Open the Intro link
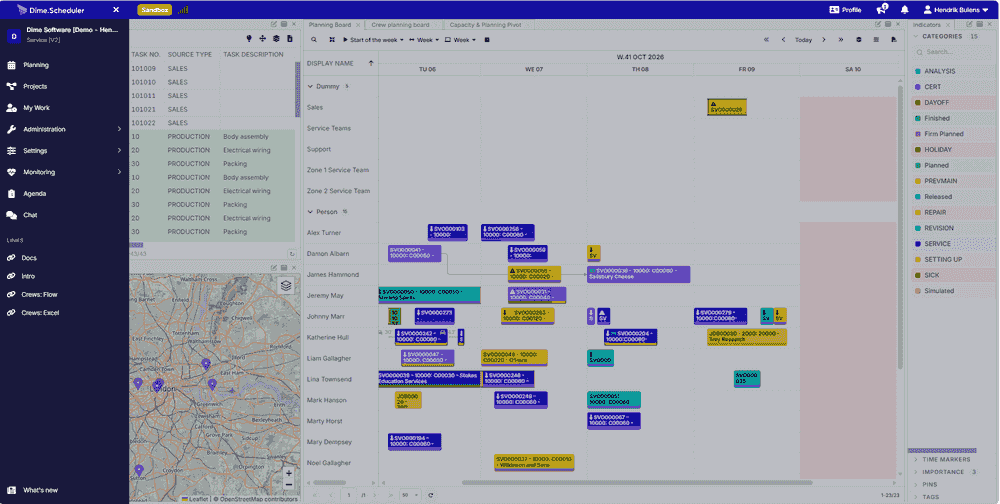This screenshot has width=1000, height=504. (x=28, y=276)
